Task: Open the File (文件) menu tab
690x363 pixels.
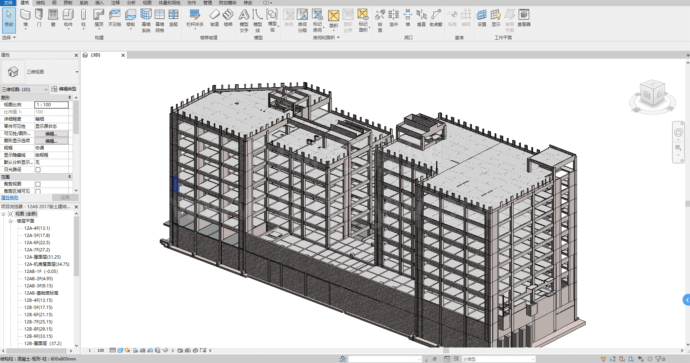Action: (8, 3)
